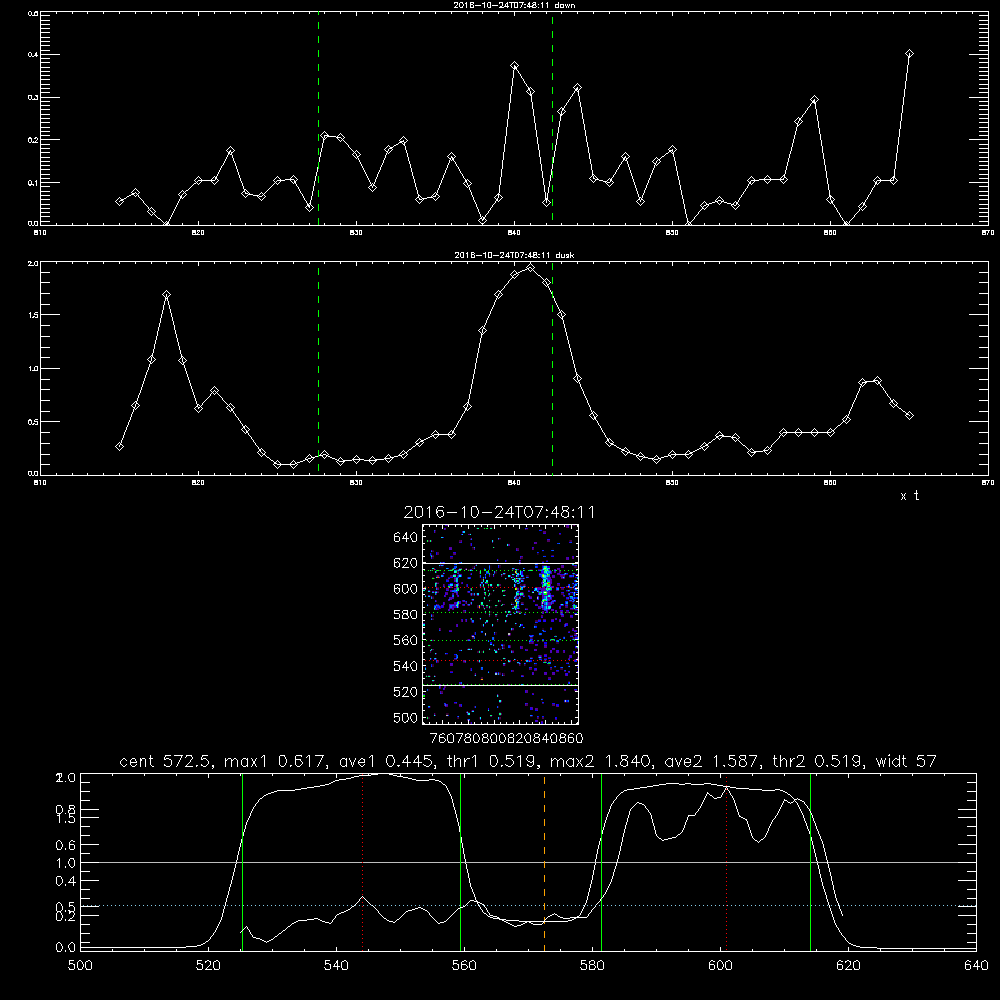Click the '0.6' y-axis label of bottom plot

66,845
